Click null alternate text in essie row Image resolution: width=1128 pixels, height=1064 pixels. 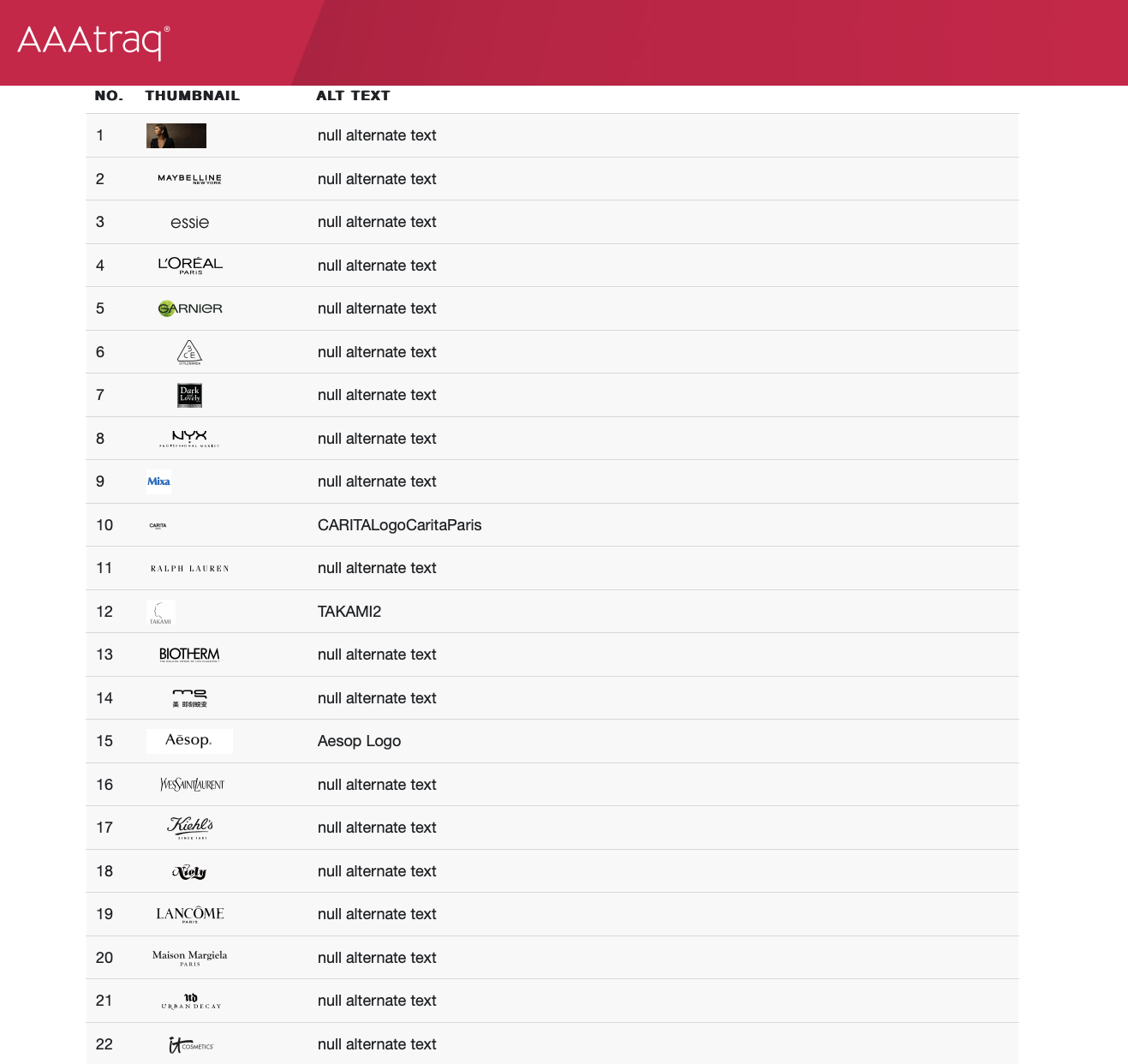377,222
